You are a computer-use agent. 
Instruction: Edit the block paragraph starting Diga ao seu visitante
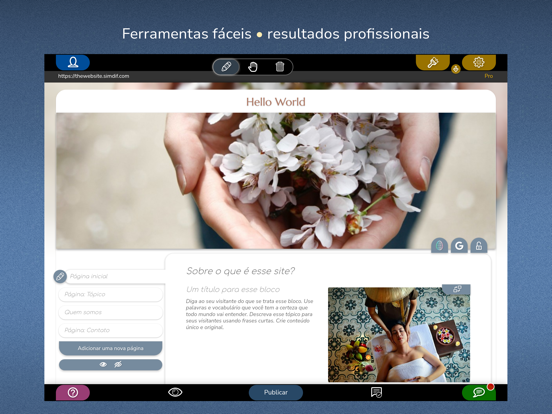tap(249, 314)
